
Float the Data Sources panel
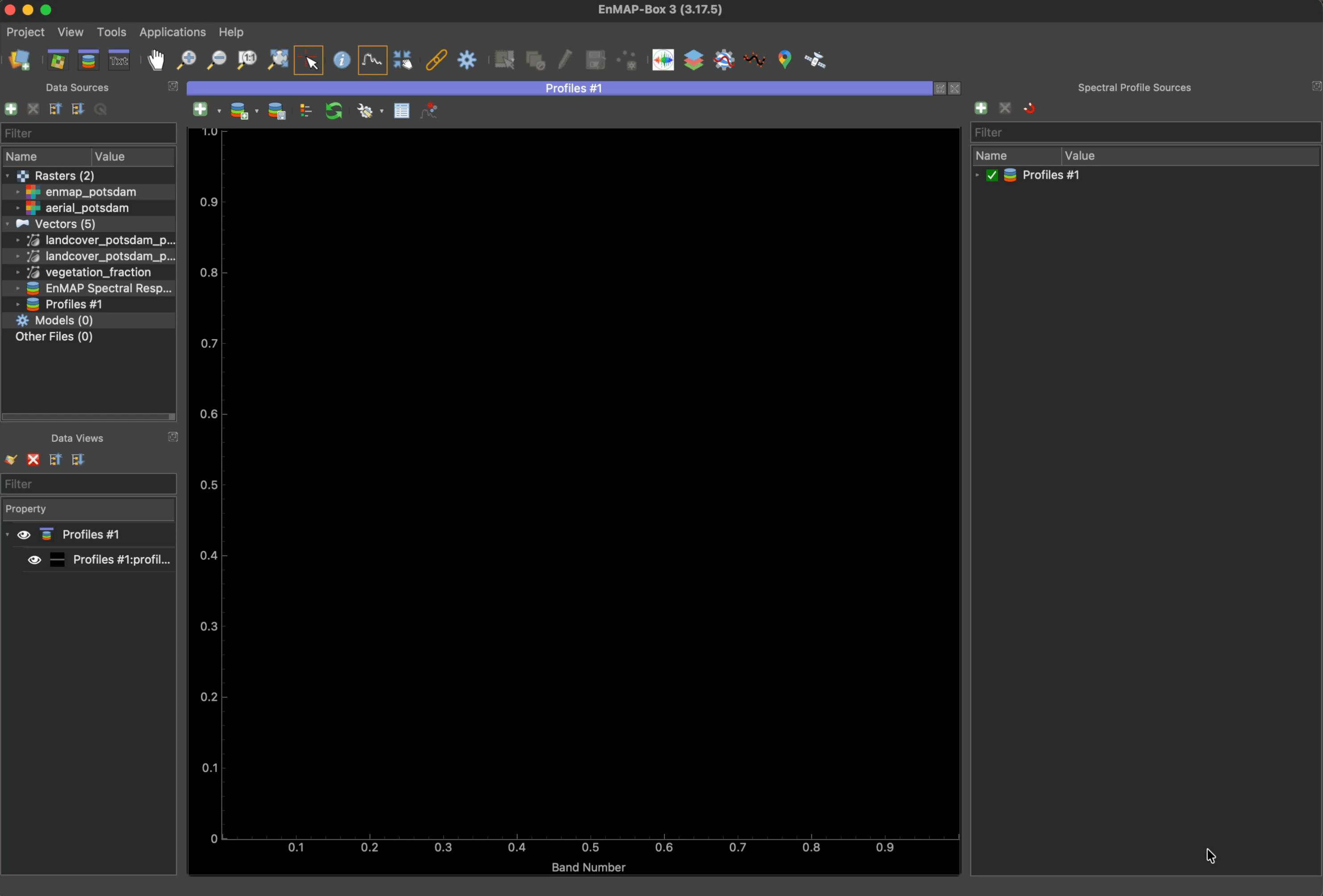coord(173,87)
